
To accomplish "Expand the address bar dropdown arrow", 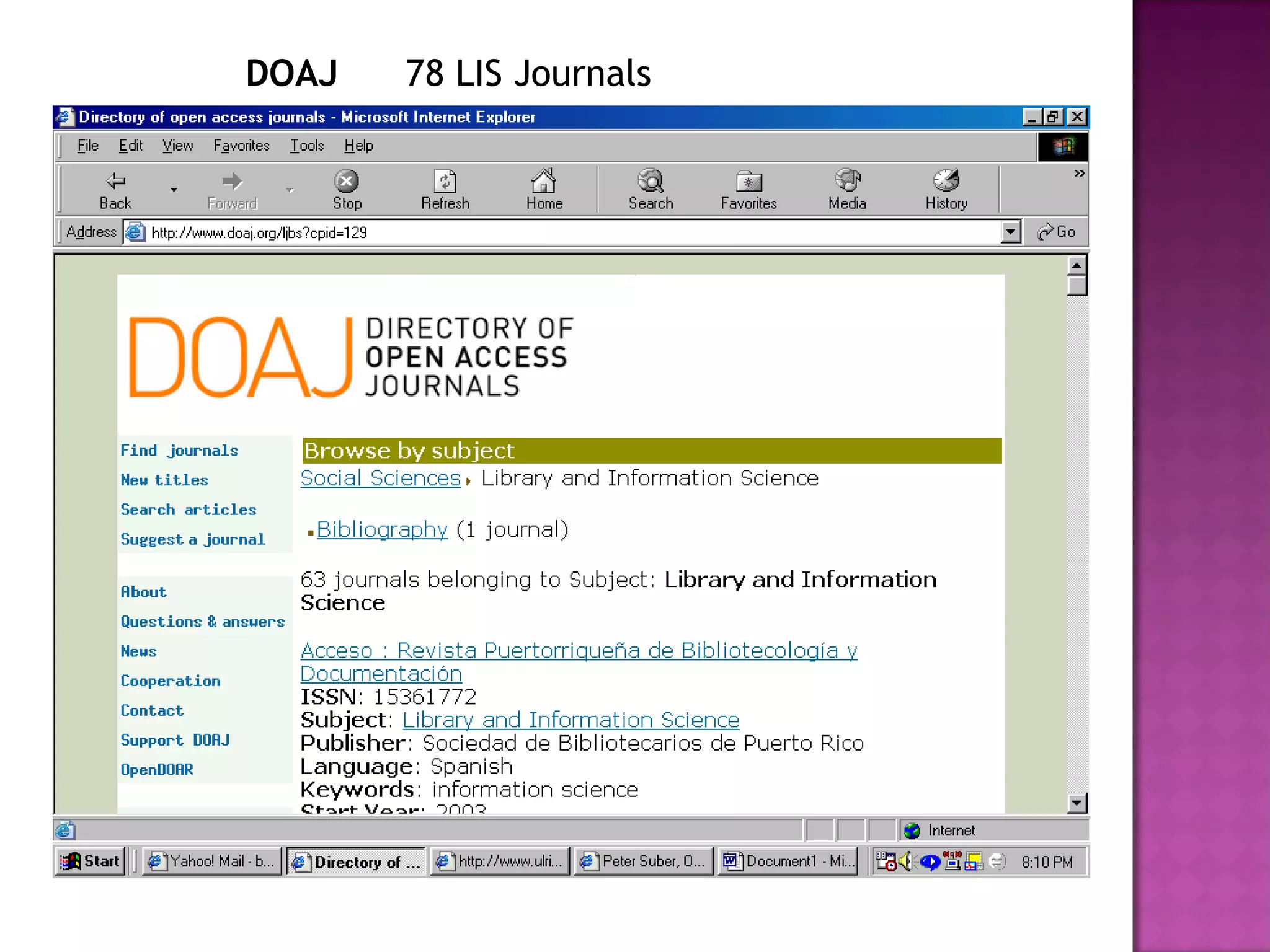I will [1011, 232].
